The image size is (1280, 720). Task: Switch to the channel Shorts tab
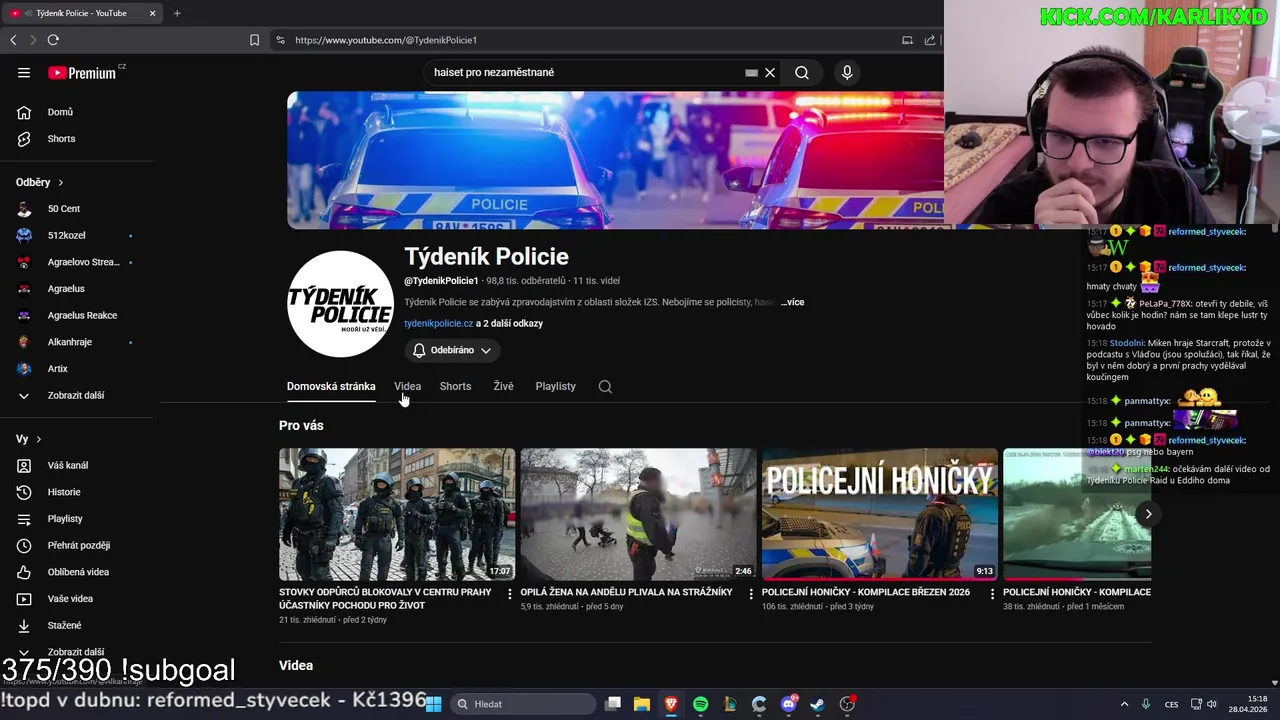pos(455,387)
